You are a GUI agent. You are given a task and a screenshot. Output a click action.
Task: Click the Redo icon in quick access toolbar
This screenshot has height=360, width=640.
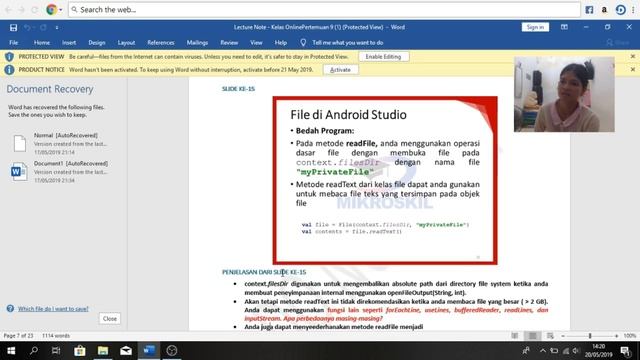tap(43, 27)
